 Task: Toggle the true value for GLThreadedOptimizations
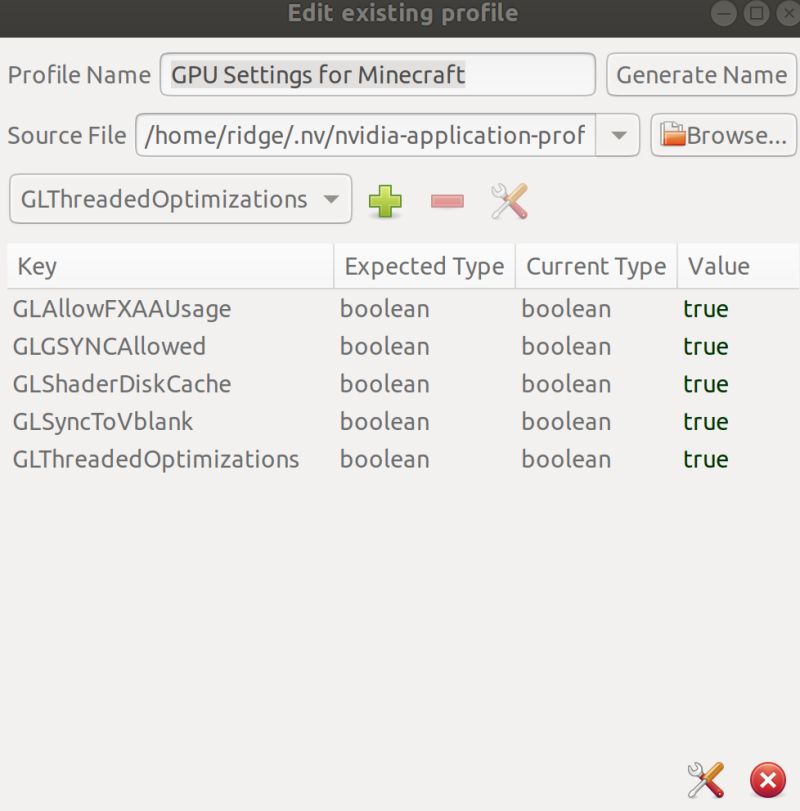706,459
